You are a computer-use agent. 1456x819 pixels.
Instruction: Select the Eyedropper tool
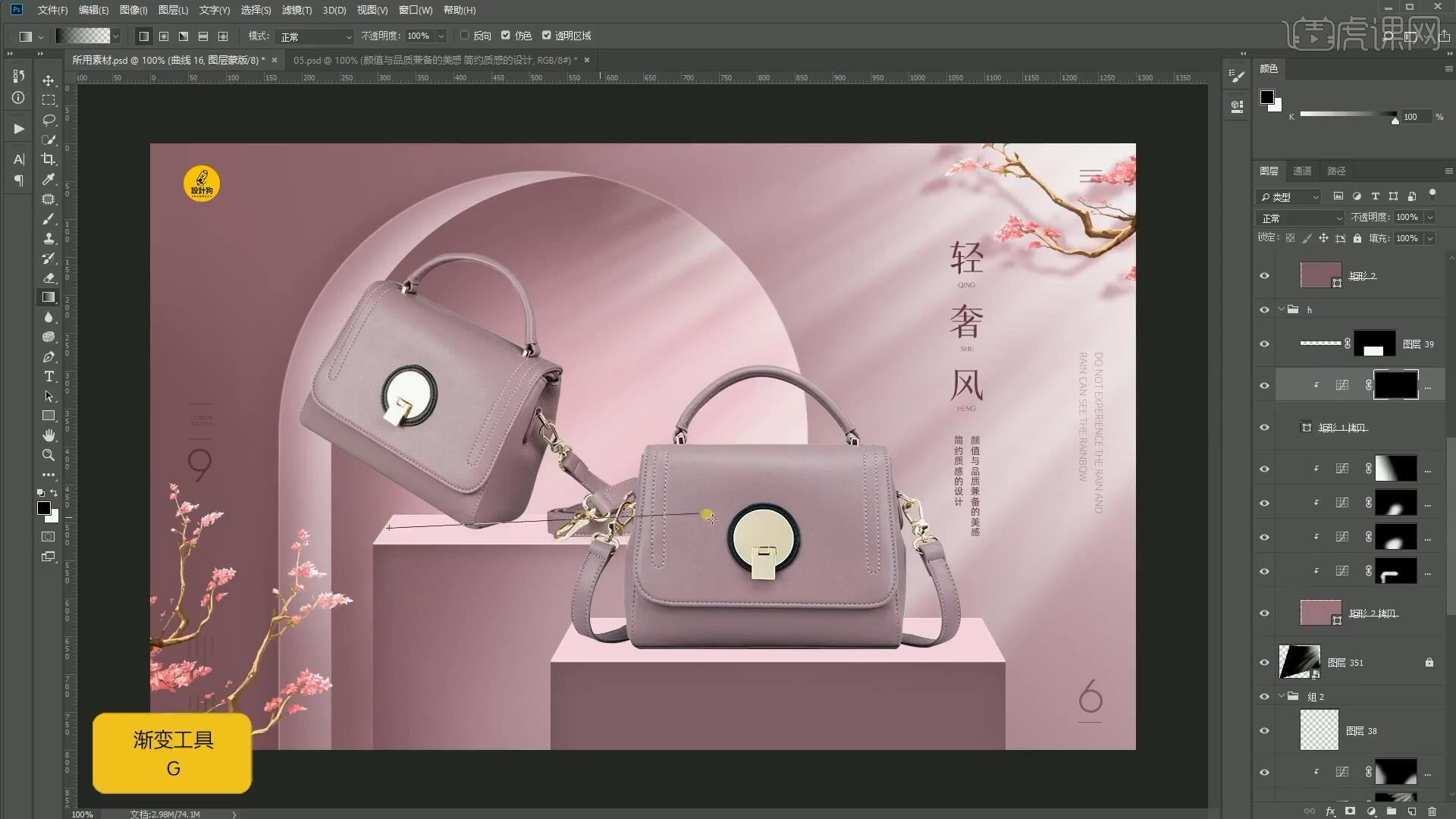49,179
